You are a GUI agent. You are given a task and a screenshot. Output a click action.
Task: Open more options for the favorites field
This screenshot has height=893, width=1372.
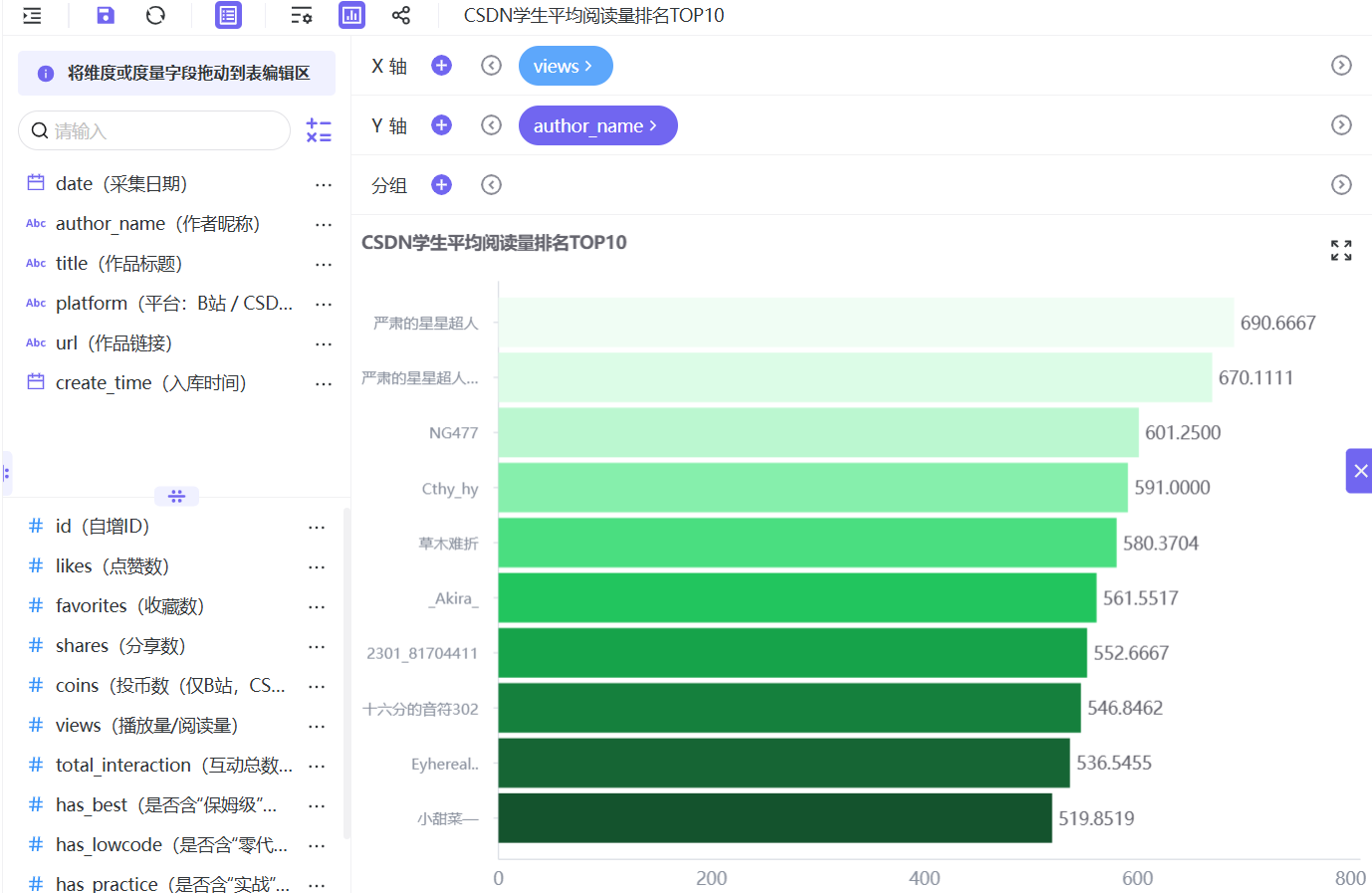coord(317,606)
